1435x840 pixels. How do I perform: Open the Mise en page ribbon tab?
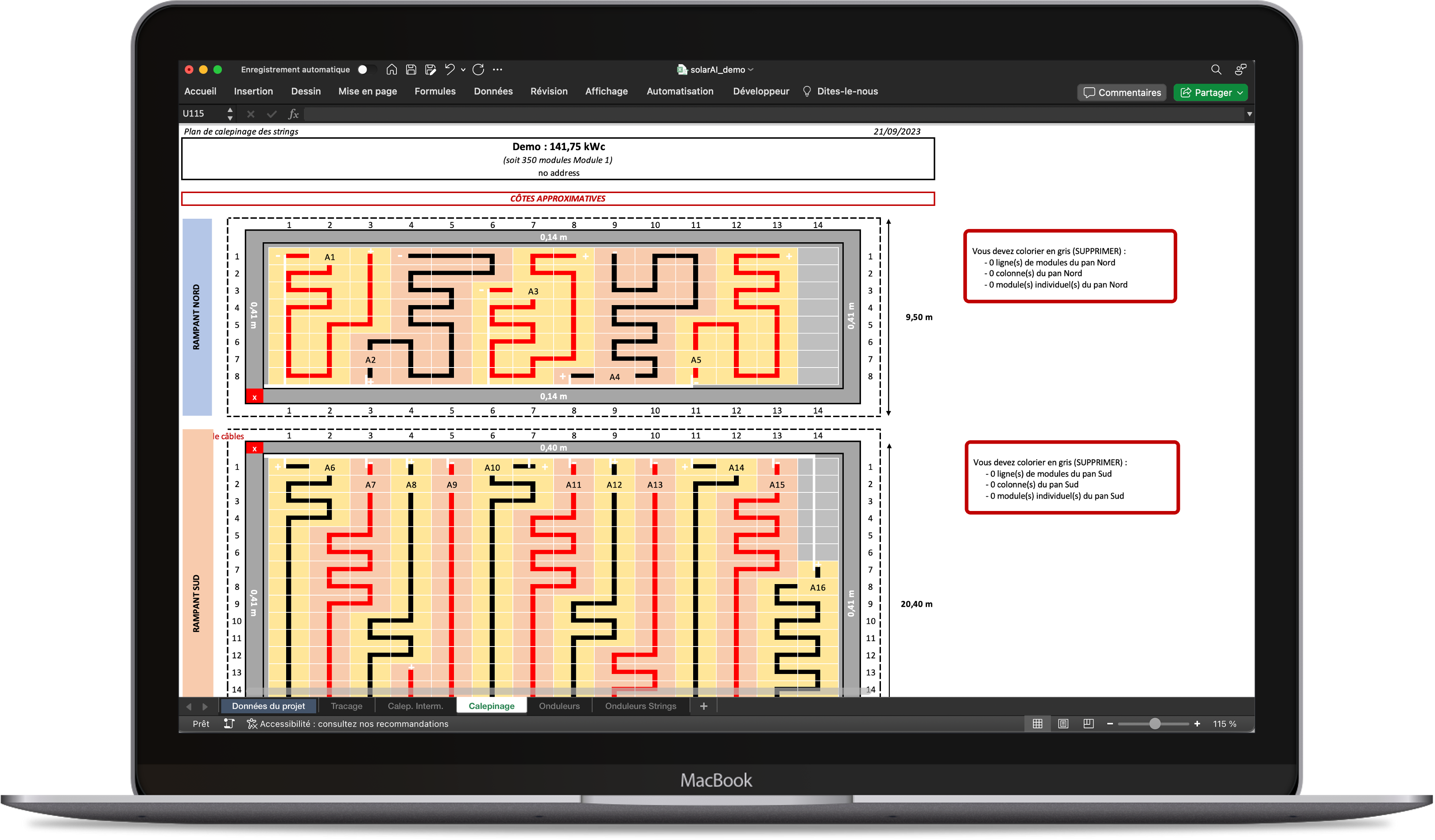pos(367,91)
